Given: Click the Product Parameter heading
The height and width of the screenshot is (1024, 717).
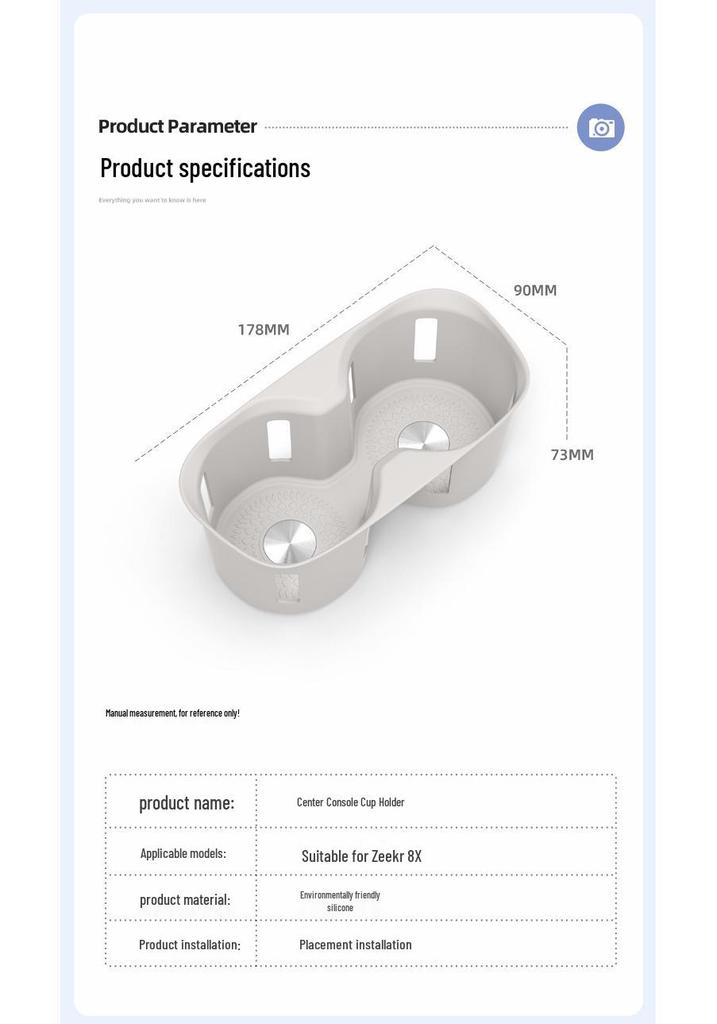Looking at the screenshot, I should [178, 126].
